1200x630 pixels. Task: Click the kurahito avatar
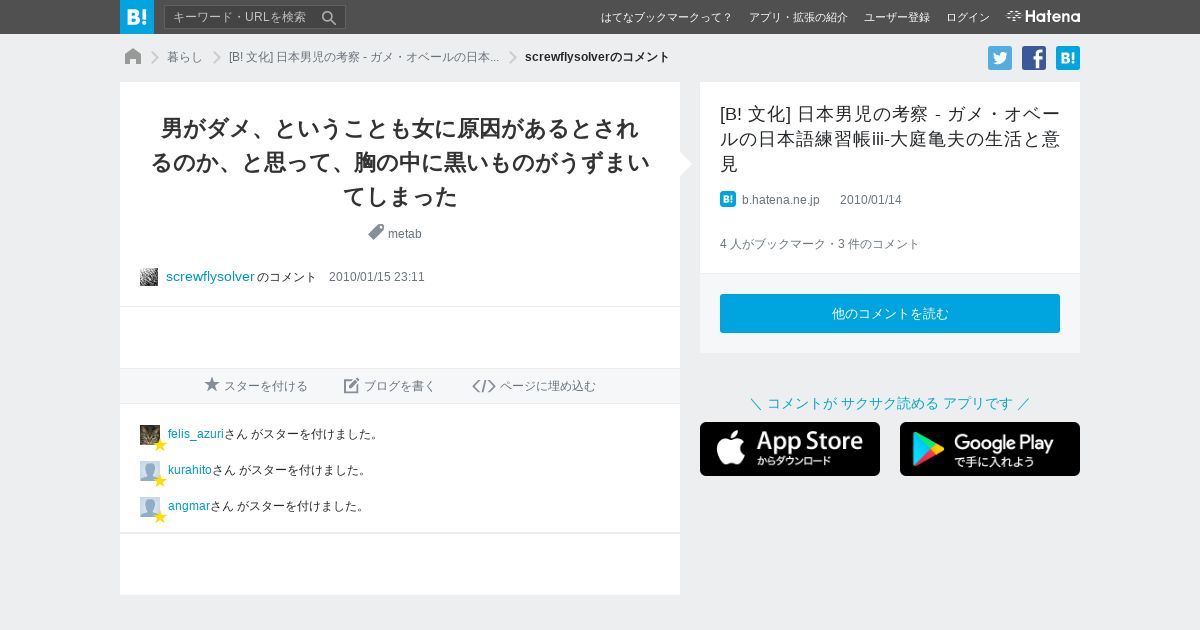coord(150,471)
